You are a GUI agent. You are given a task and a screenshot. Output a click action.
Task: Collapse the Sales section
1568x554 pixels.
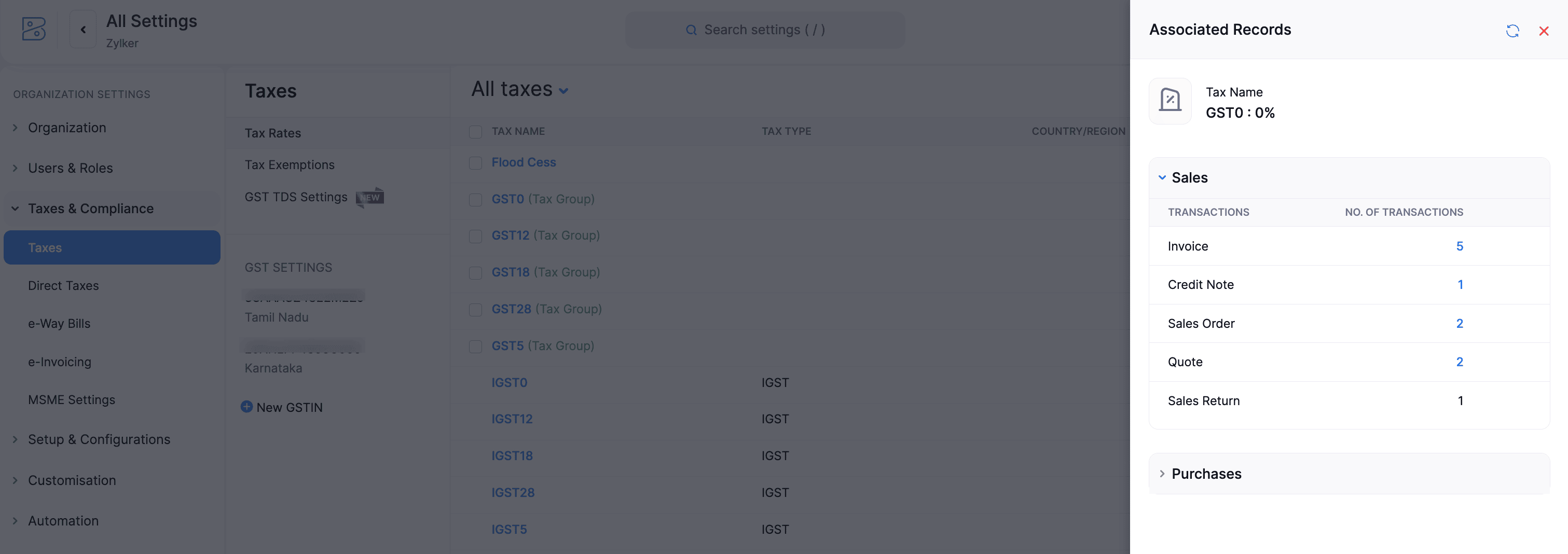point(1162,178)
